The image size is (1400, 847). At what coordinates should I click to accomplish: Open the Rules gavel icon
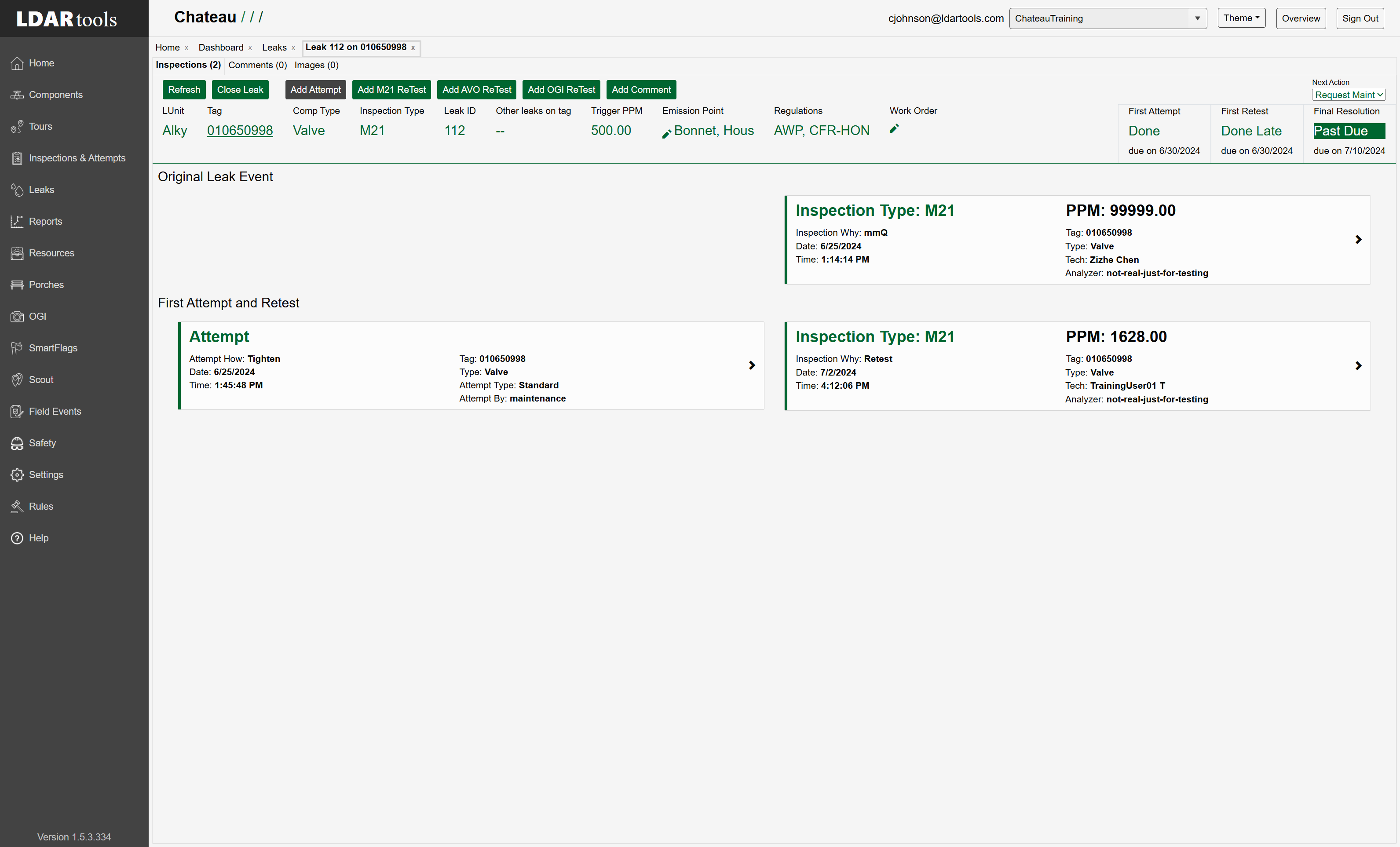(x=17, y=507)
